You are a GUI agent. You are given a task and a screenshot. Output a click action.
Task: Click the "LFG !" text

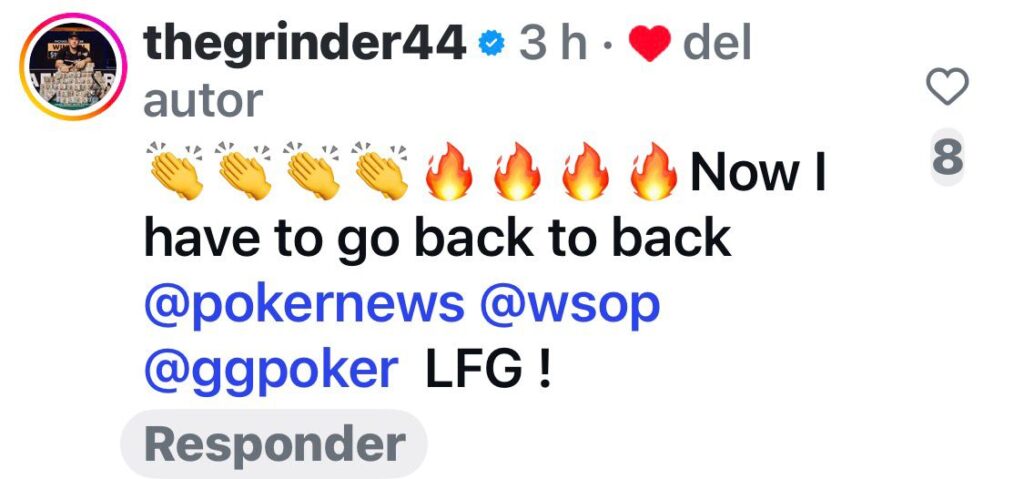point(489,368)
